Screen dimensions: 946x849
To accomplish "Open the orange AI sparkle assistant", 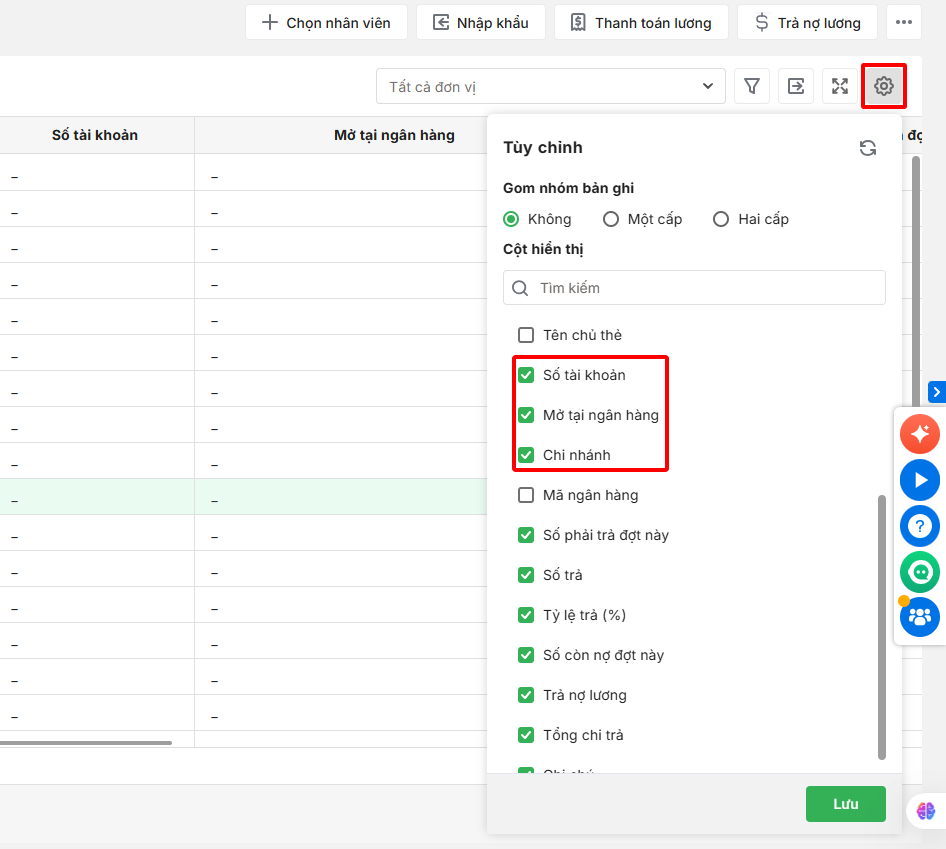I will (919, 434).
